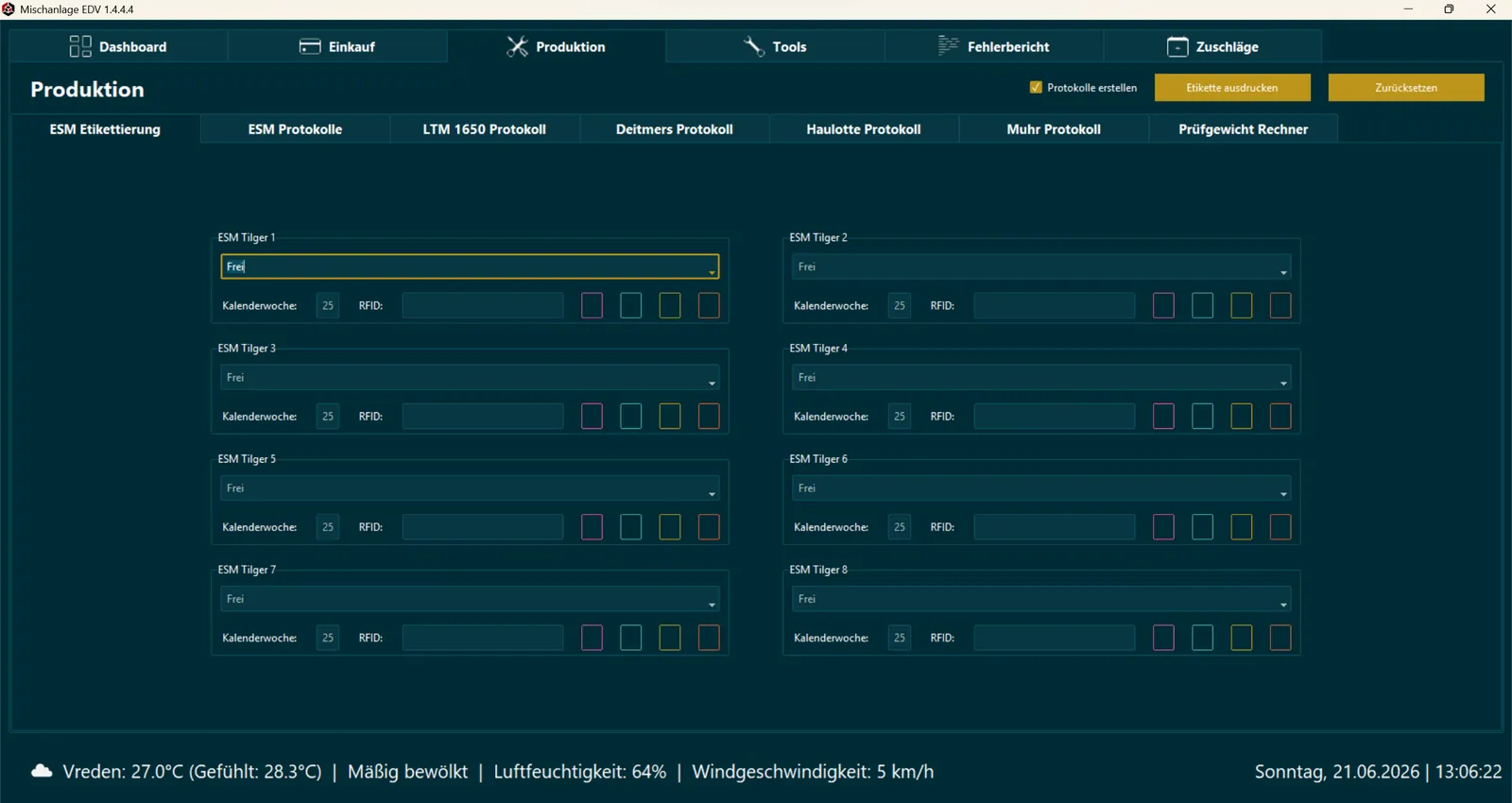The width and height of the screenshot is (1512, 803).
Task: Click the RFID field of ESM Tilger 3
Action: [483, 416]
